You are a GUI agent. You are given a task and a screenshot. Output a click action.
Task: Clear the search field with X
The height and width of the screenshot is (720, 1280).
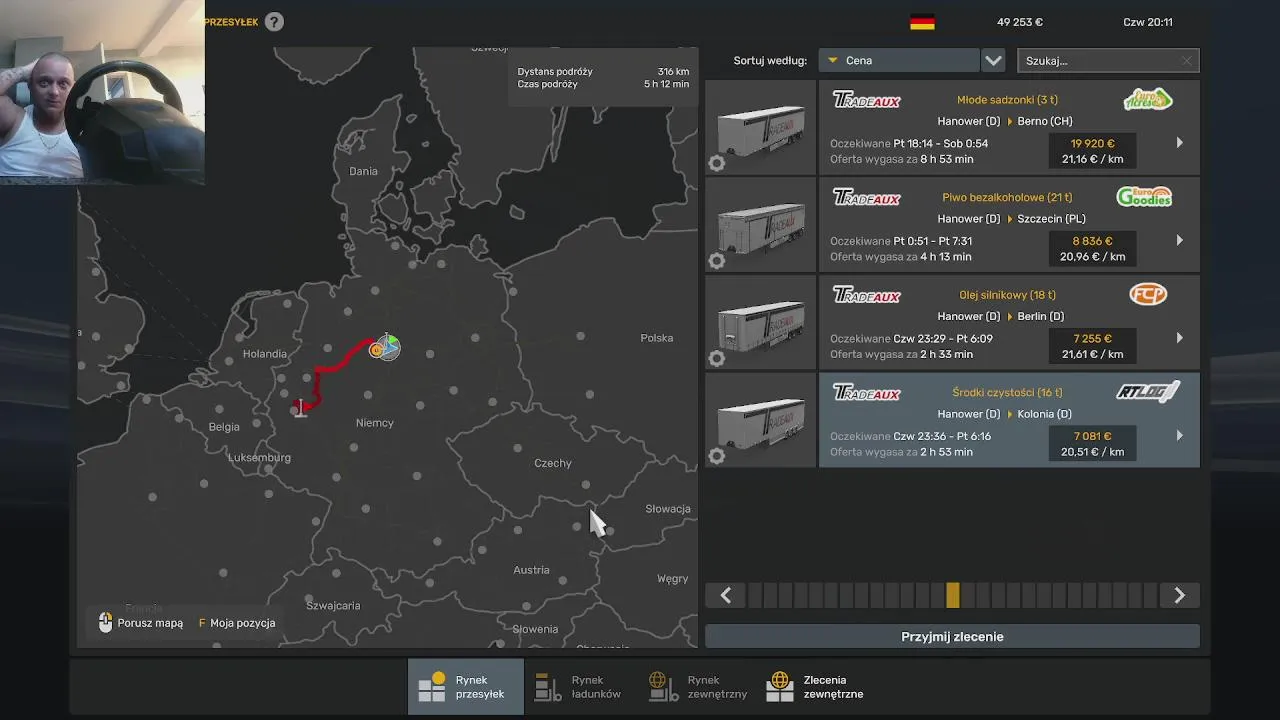pos(1187,61)
